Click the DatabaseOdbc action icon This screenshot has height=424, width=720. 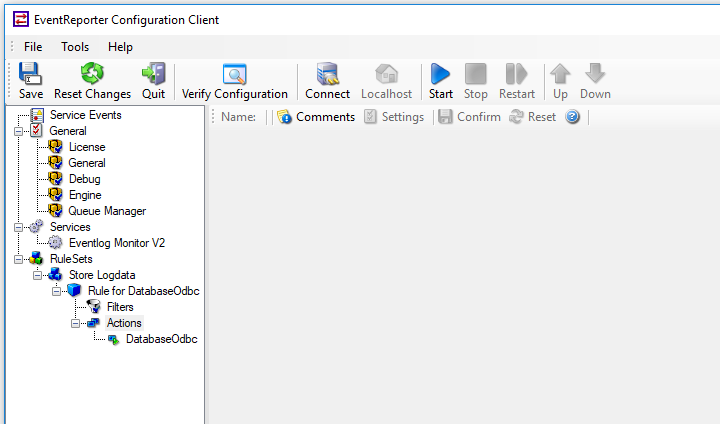pos(113,339)
